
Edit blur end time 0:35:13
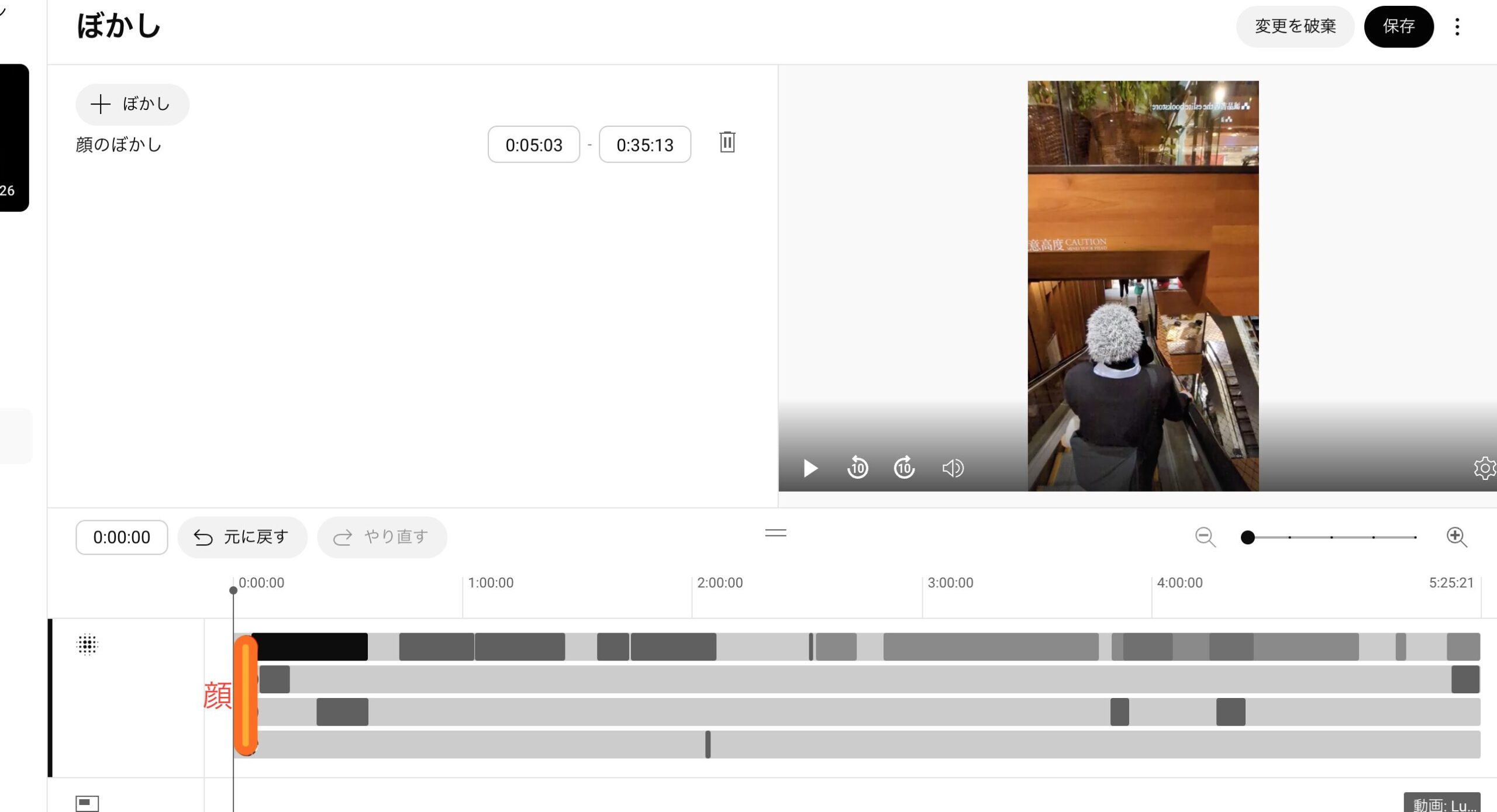pos(644,145)
